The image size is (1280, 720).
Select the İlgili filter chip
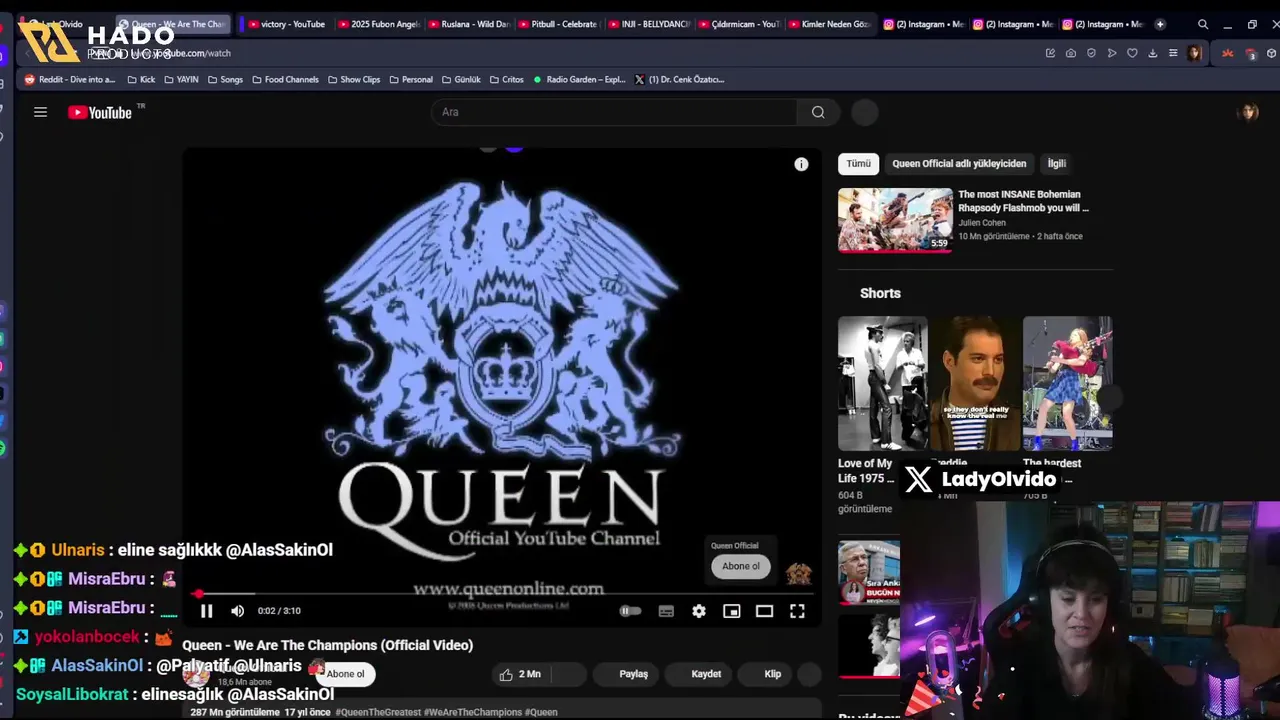1056,163
